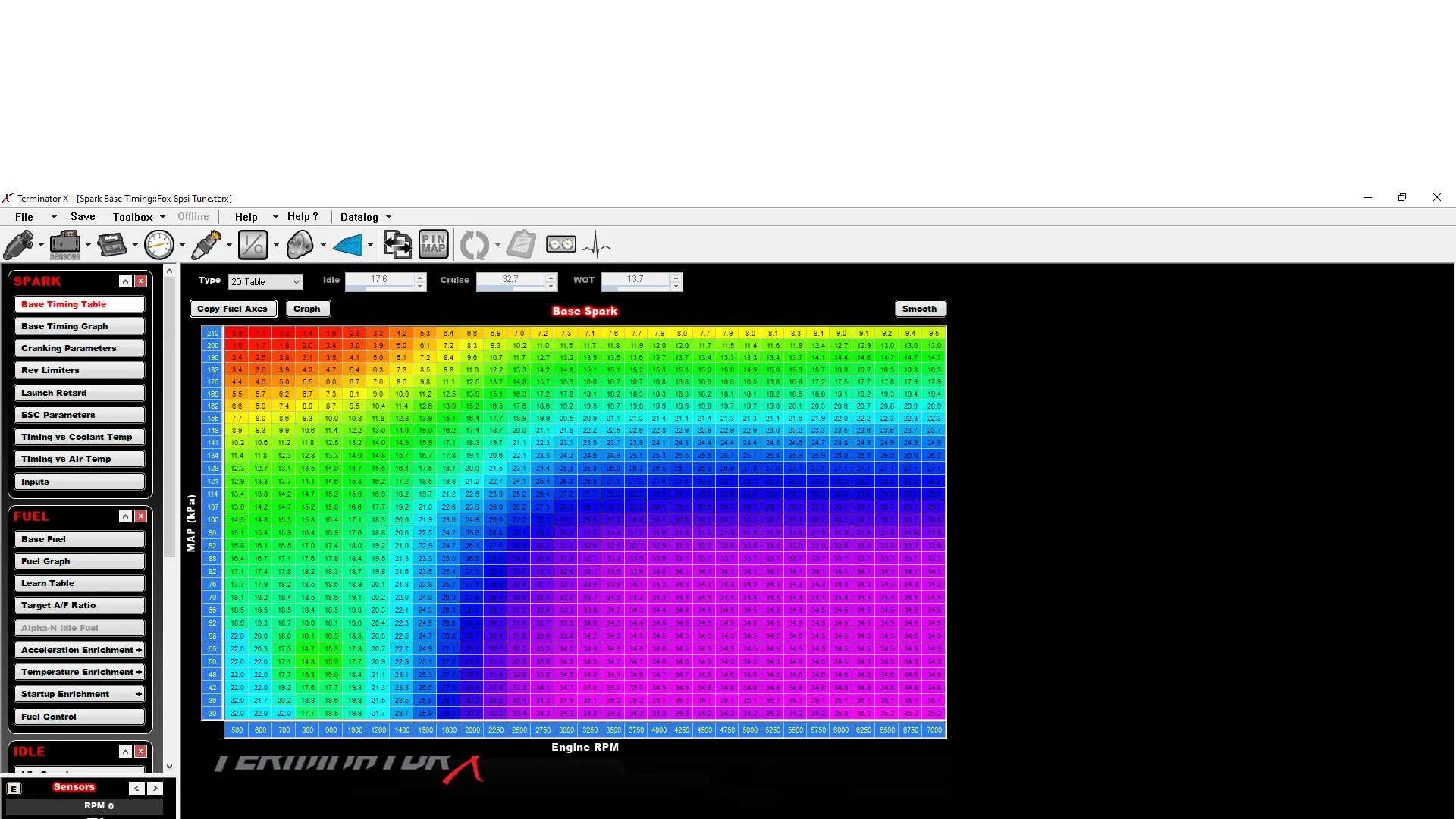Click the Holley EFI ECU icon
Screen dimensions: 1456x819
pos(112,245)
